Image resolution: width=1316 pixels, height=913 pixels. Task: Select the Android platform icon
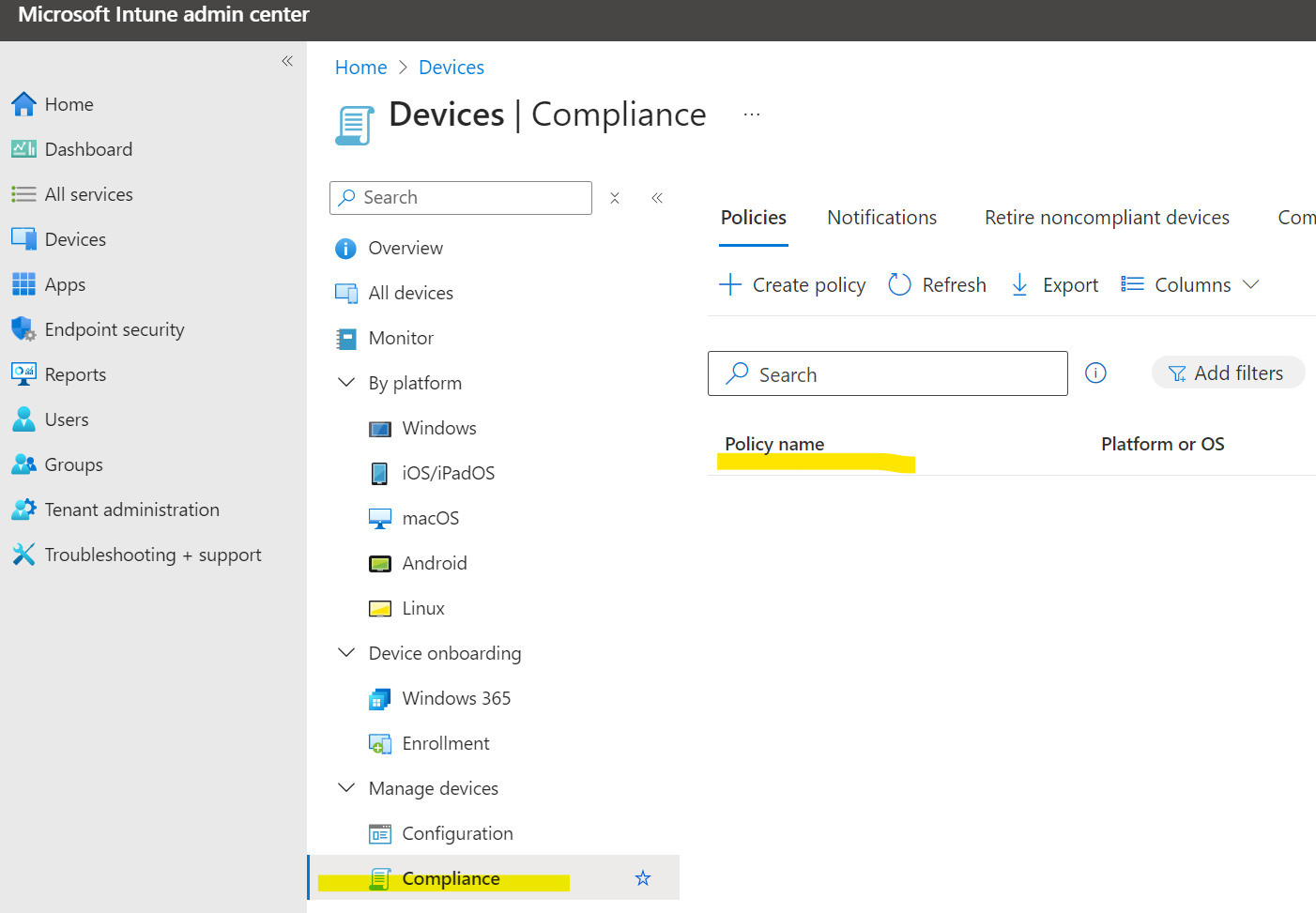tap(380, 564)
